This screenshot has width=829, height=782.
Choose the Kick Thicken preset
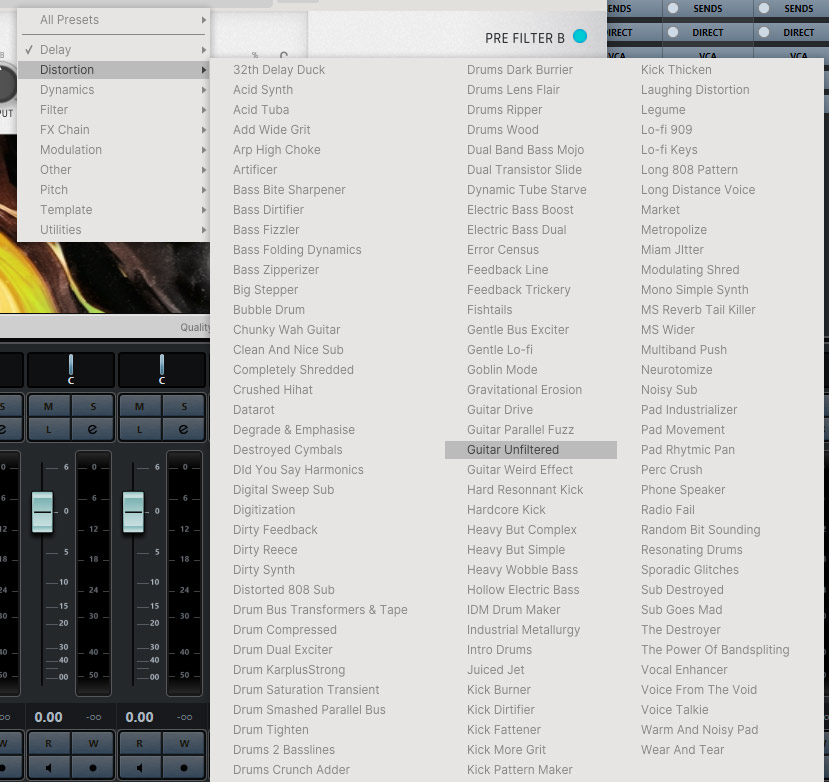pyautogui.click(x=676, y=70)
